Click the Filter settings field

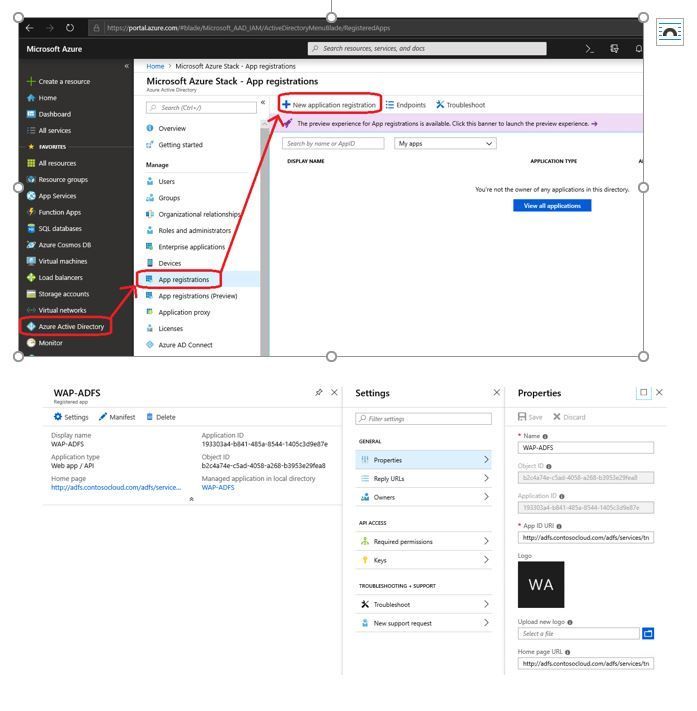click(x=424, y=419)
